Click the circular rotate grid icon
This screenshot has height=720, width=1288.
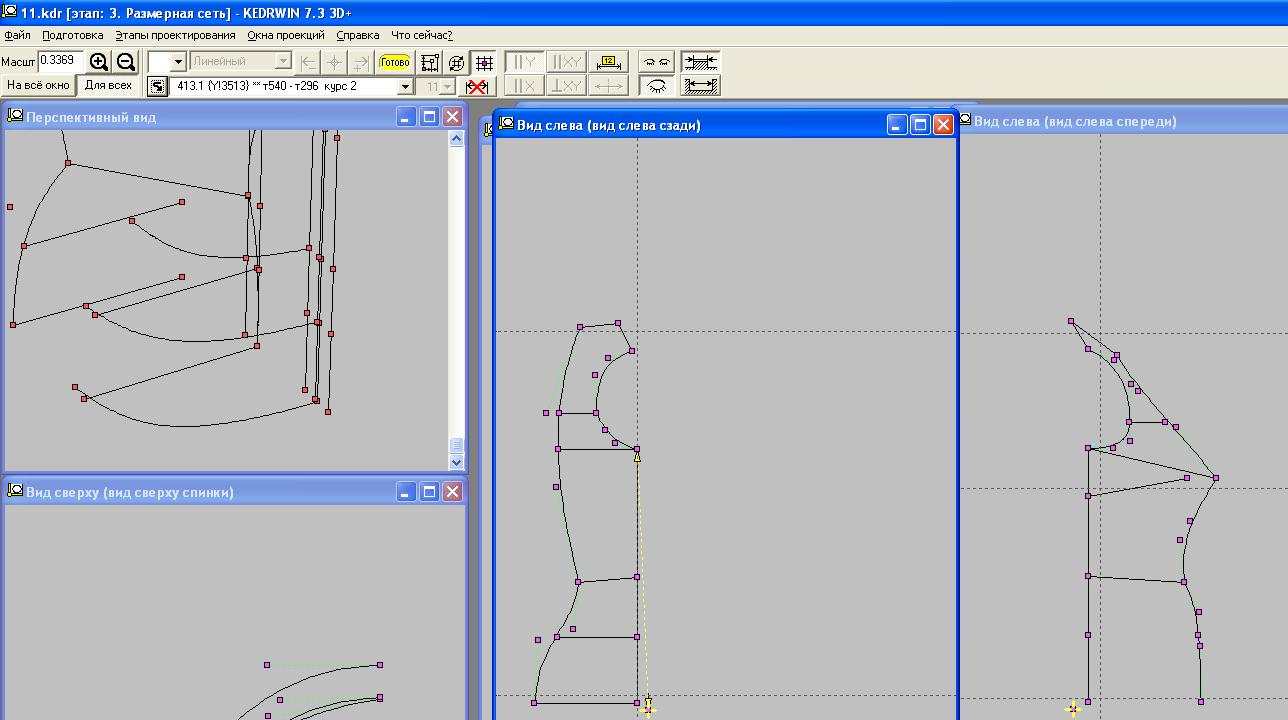[x=456, y=62]
